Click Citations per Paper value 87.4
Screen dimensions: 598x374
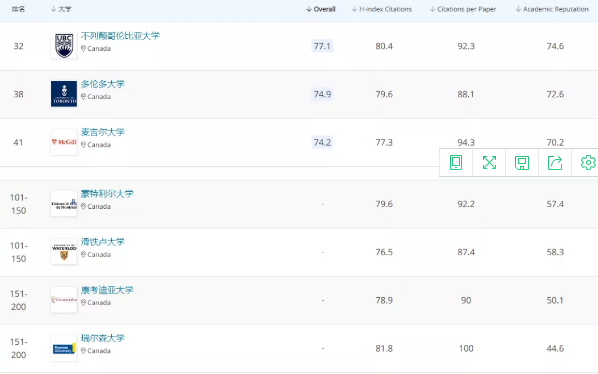[x=466, y=252]
